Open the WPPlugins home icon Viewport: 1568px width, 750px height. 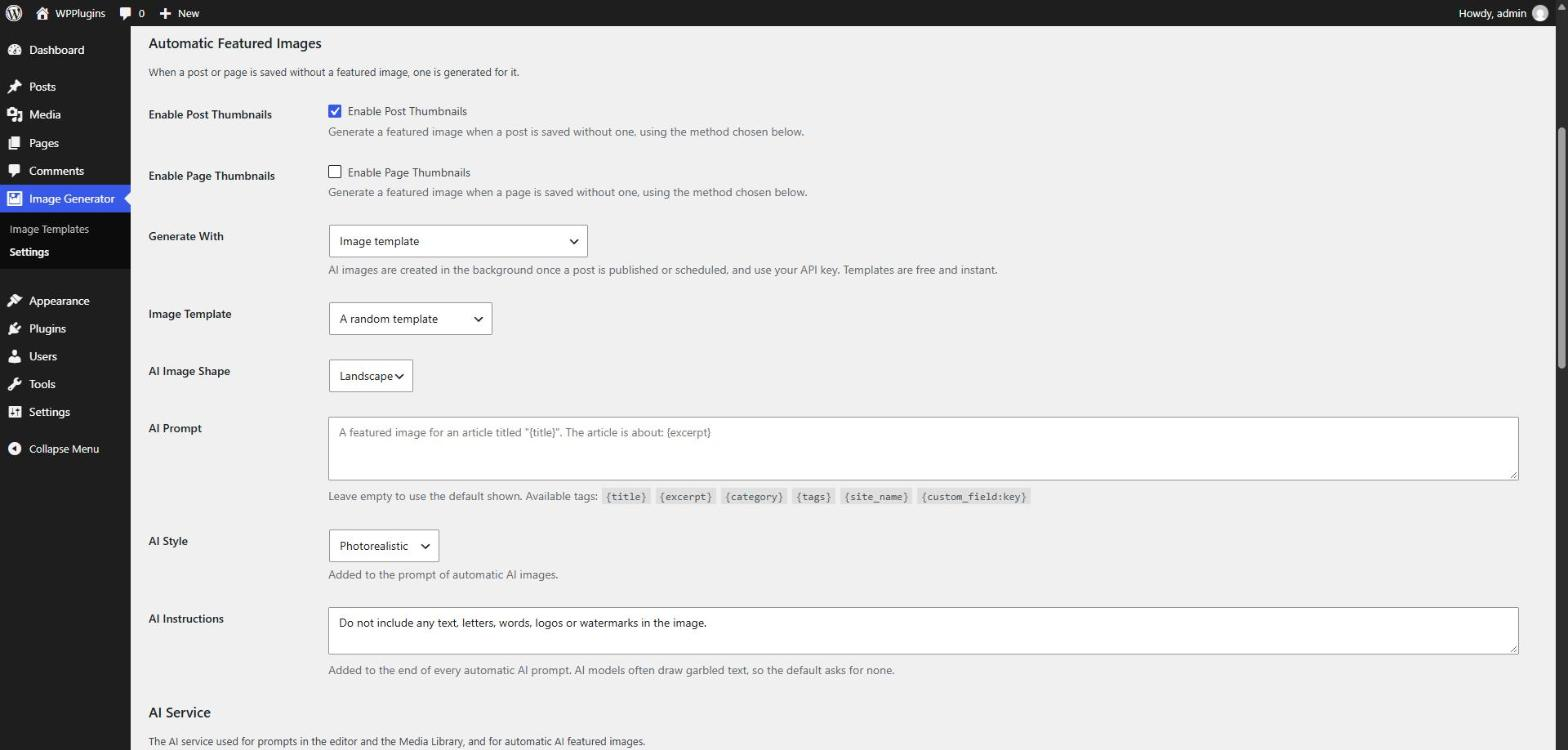click(42, 13)
